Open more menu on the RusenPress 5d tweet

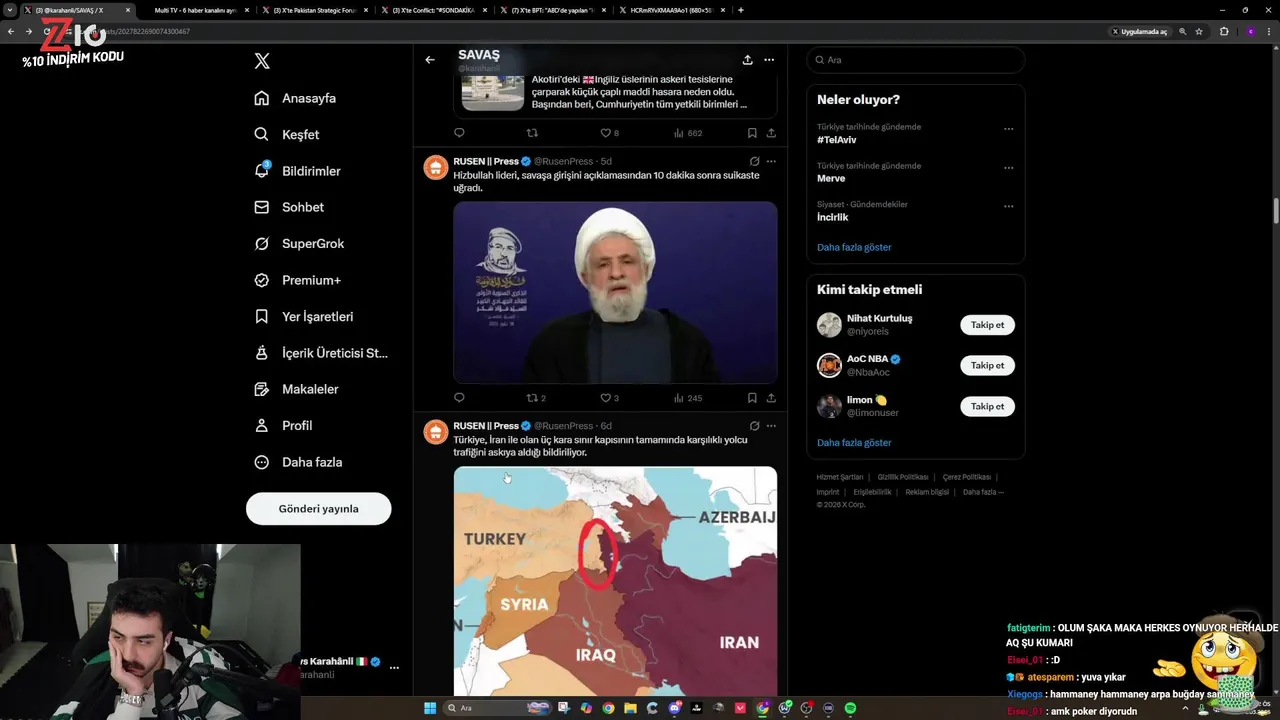point(771,161)
